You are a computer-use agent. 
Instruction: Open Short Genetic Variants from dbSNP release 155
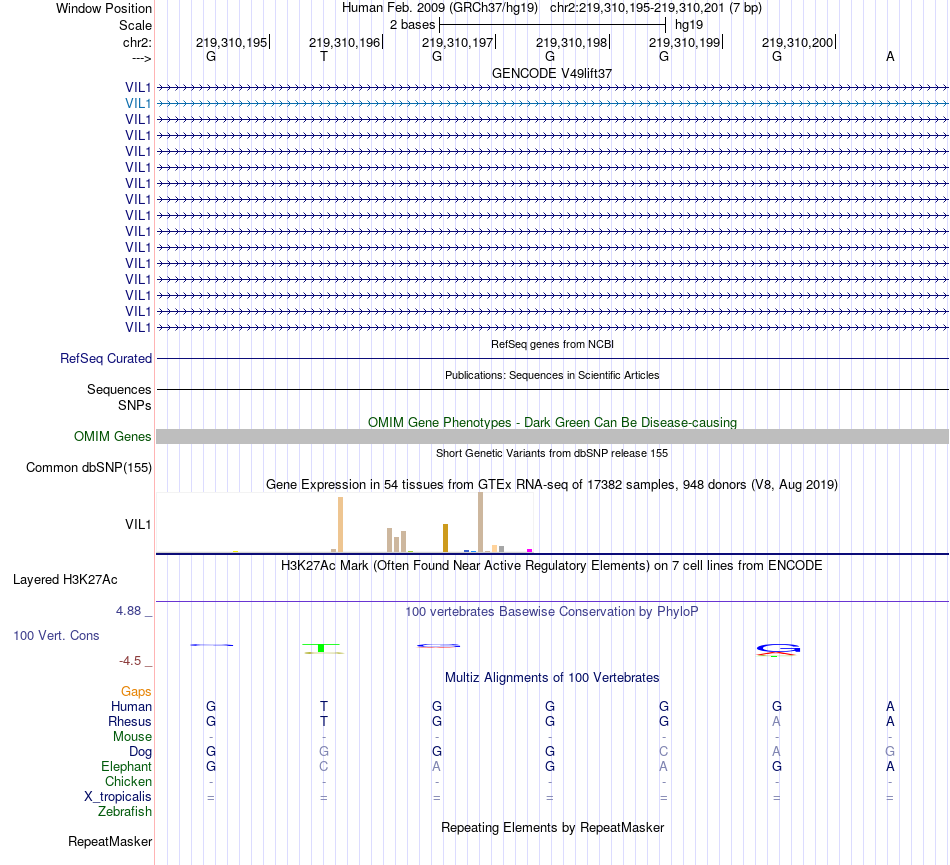click(x=552, y=453)
